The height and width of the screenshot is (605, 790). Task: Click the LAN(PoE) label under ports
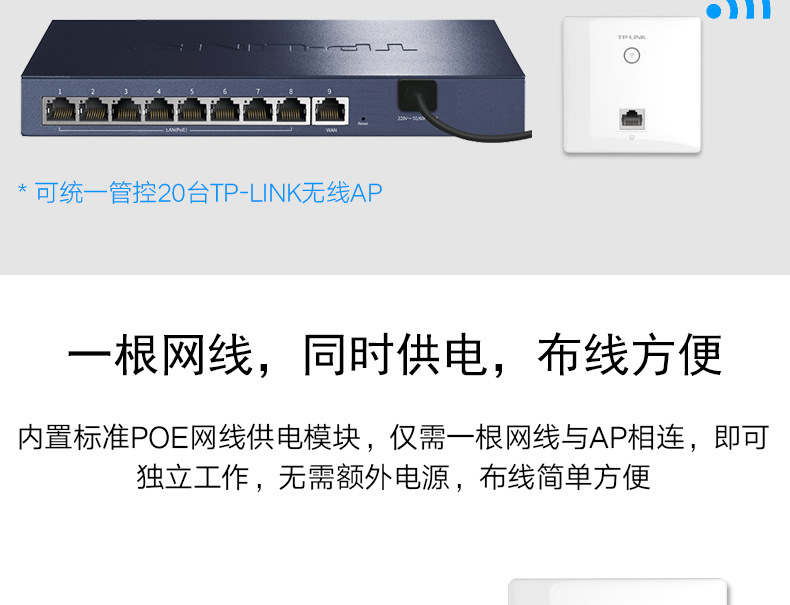click(x=176, y=130)
